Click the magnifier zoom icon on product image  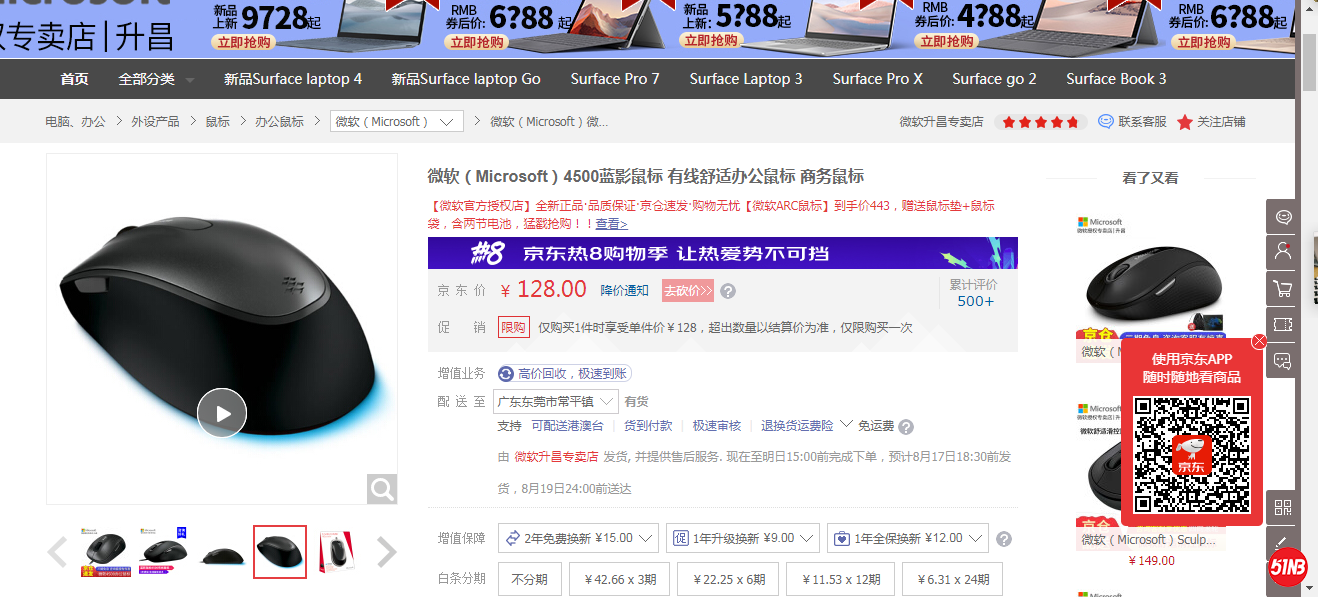pos(382,489)
